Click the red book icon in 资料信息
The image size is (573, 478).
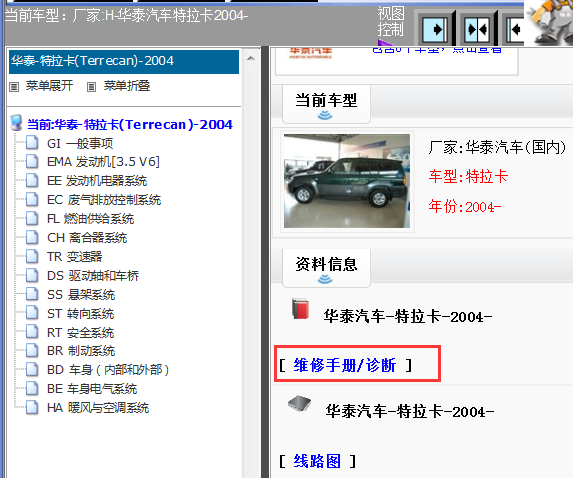(300, 309)
